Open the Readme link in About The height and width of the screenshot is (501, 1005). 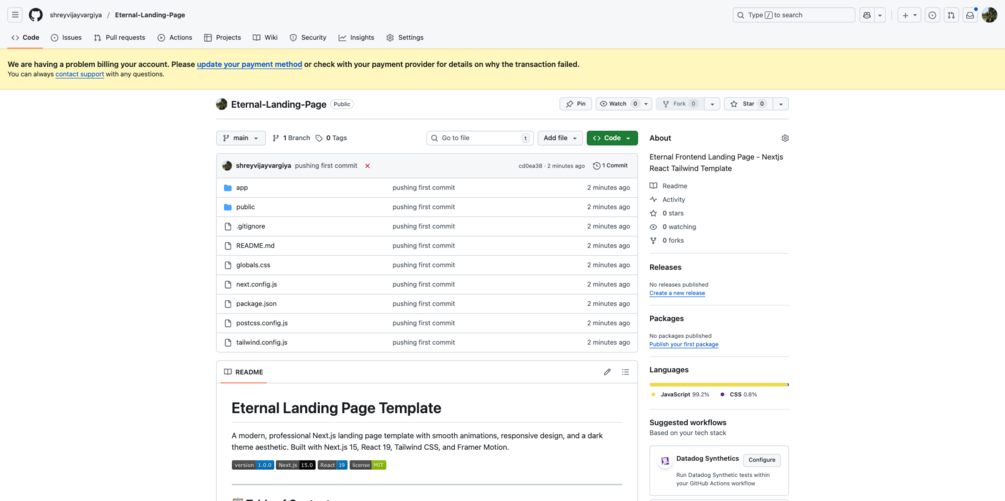click(669, 186)
